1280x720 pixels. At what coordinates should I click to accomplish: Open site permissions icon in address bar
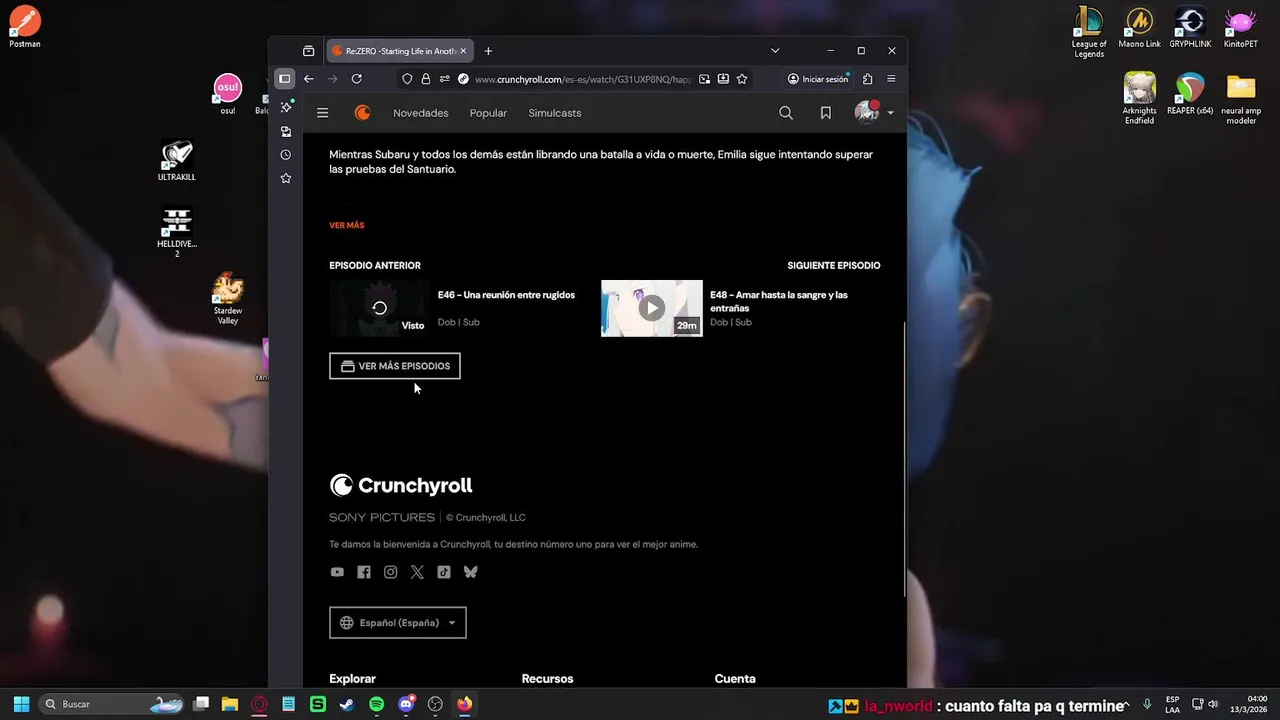(444, 79)
